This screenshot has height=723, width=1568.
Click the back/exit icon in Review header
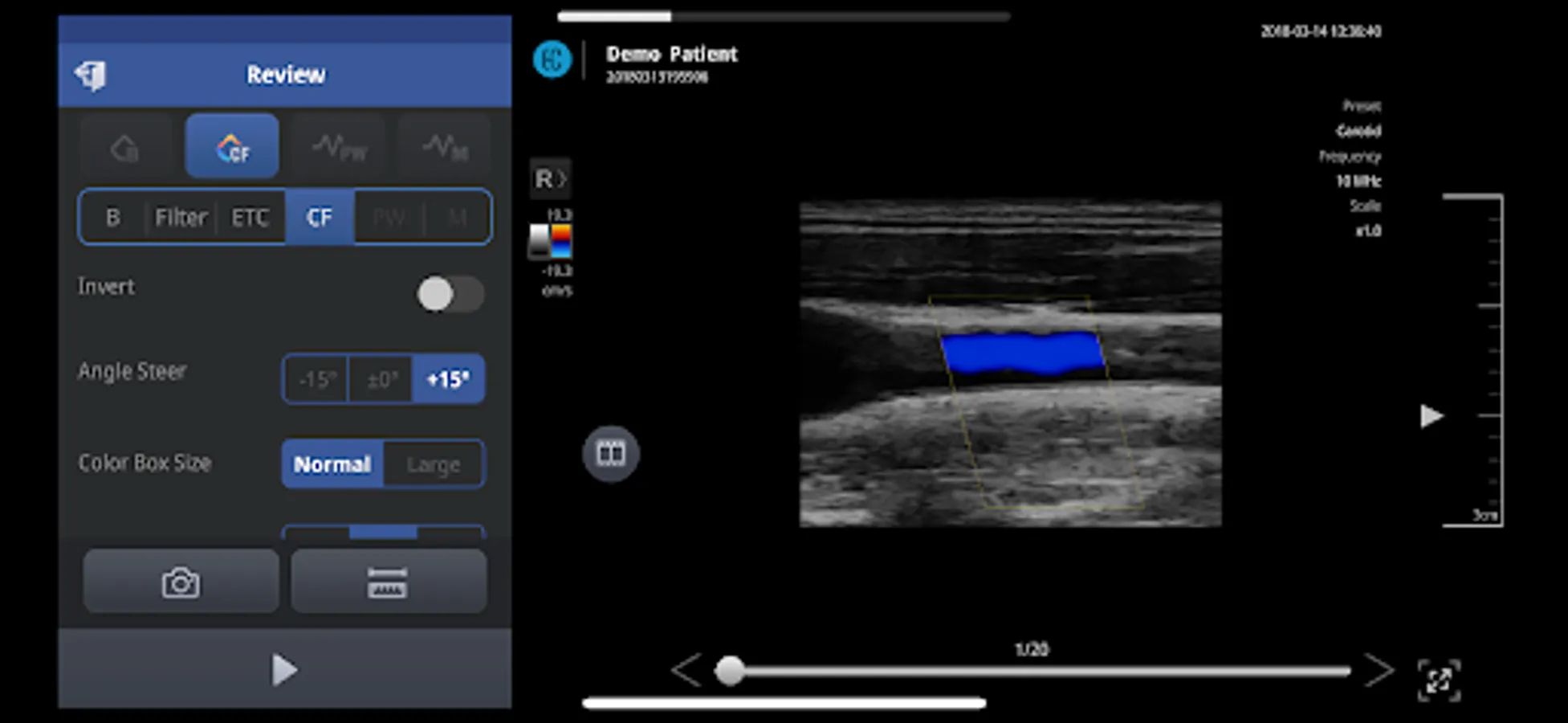pos(91,76)
